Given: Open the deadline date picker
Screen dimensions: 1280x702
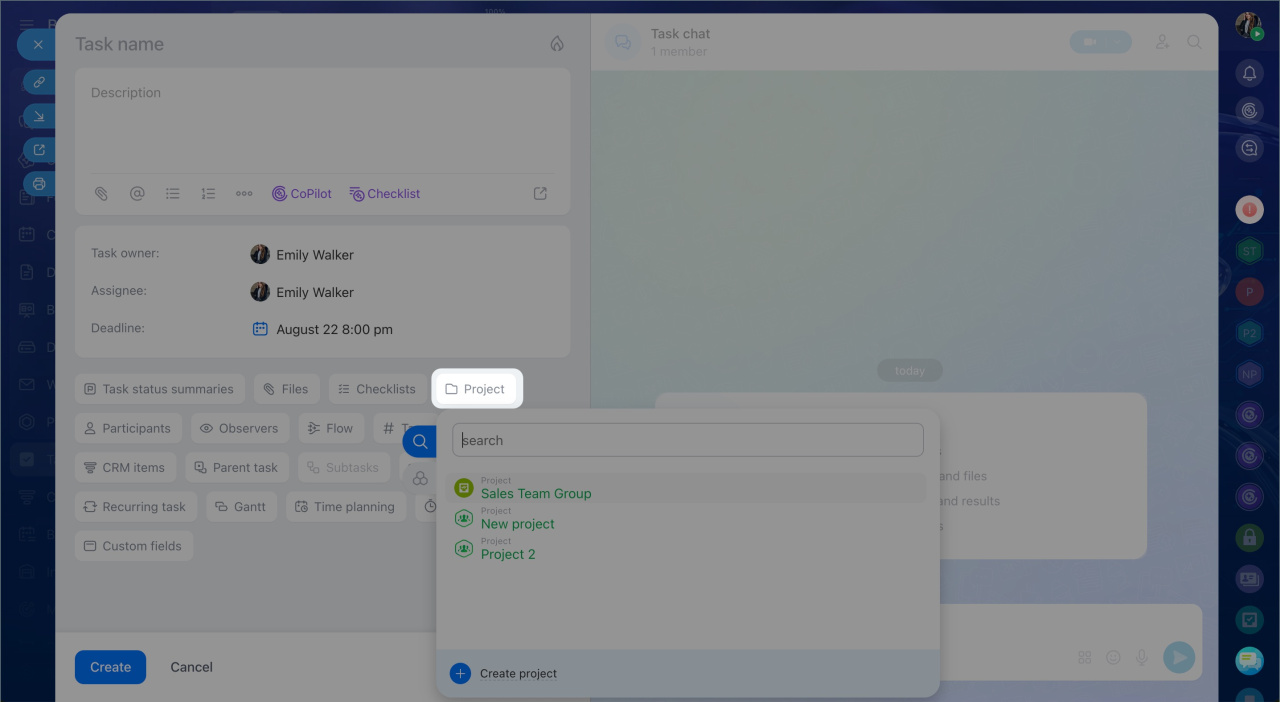Looking at the screenshot, I should 322,329.
